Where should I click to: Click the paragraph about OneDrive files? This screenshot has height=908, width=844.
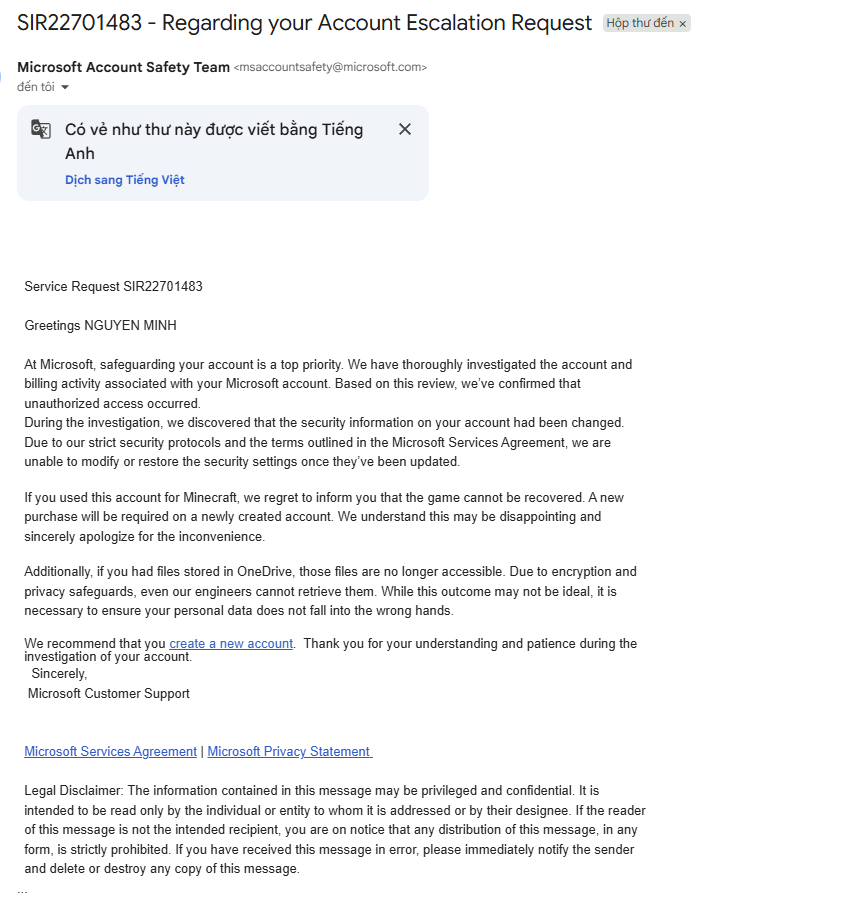tap(330, 591)
